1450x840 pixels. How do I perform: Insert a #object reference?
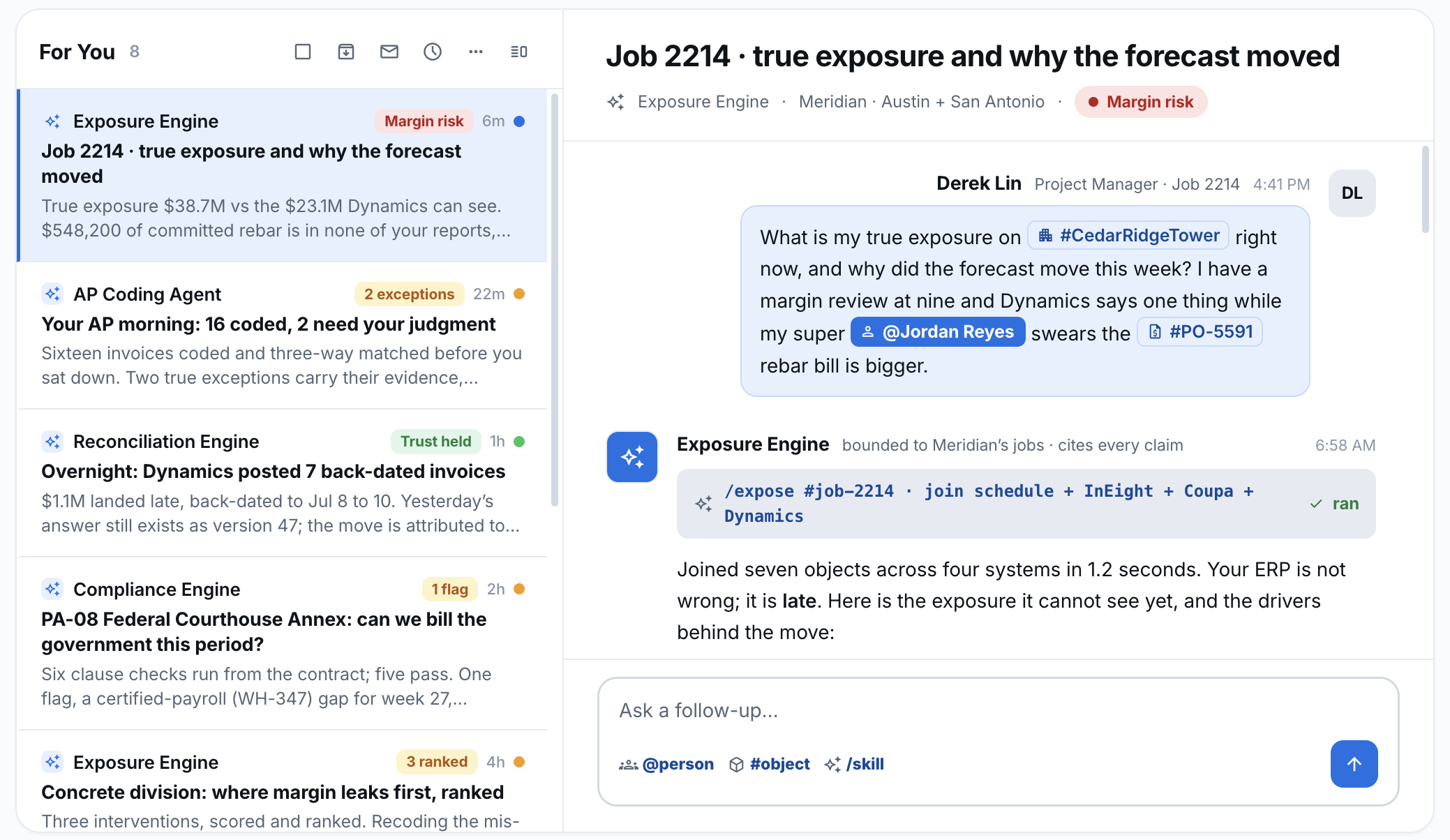tap(770, 765)
